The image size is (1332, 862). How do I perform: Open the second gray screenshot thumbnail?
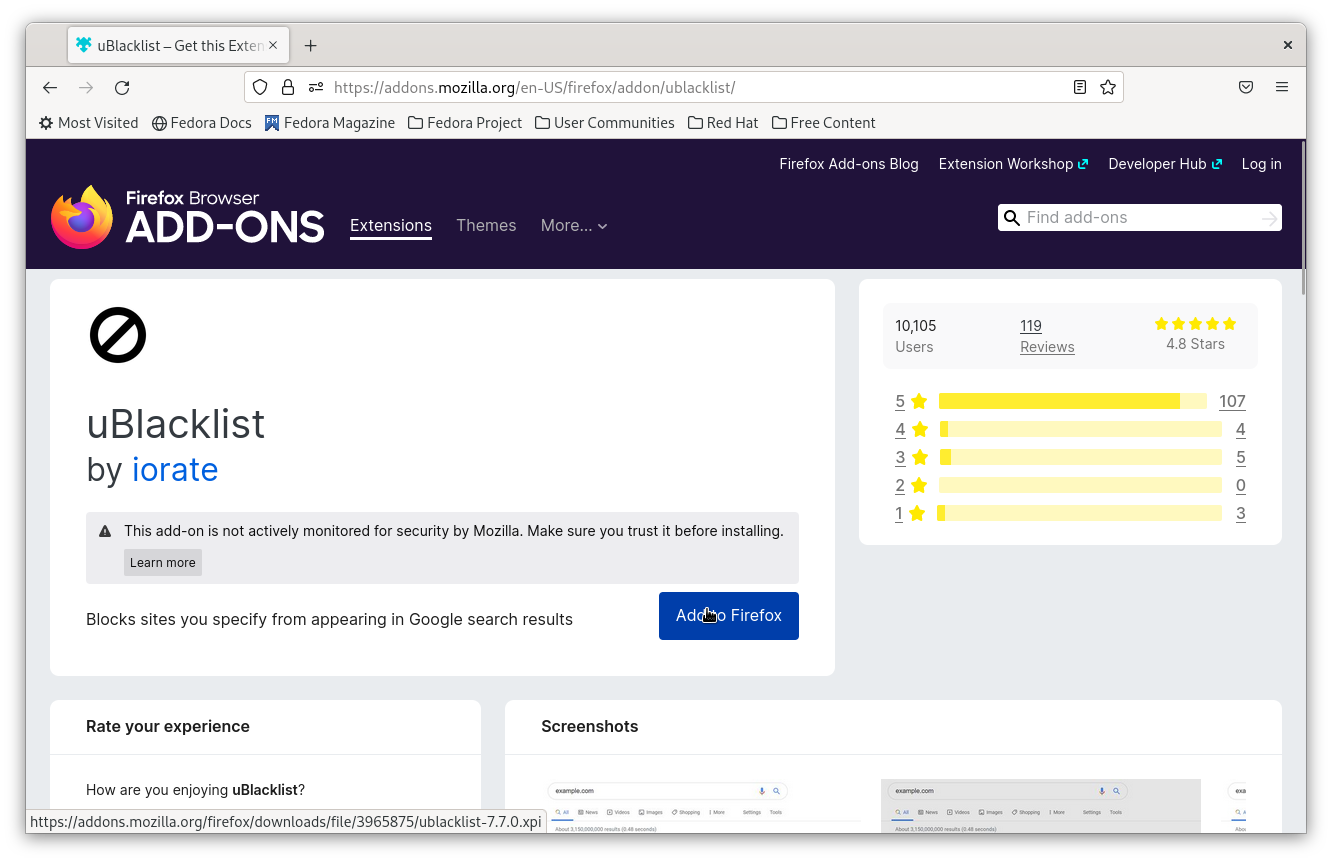click(x=1040, y=806)
